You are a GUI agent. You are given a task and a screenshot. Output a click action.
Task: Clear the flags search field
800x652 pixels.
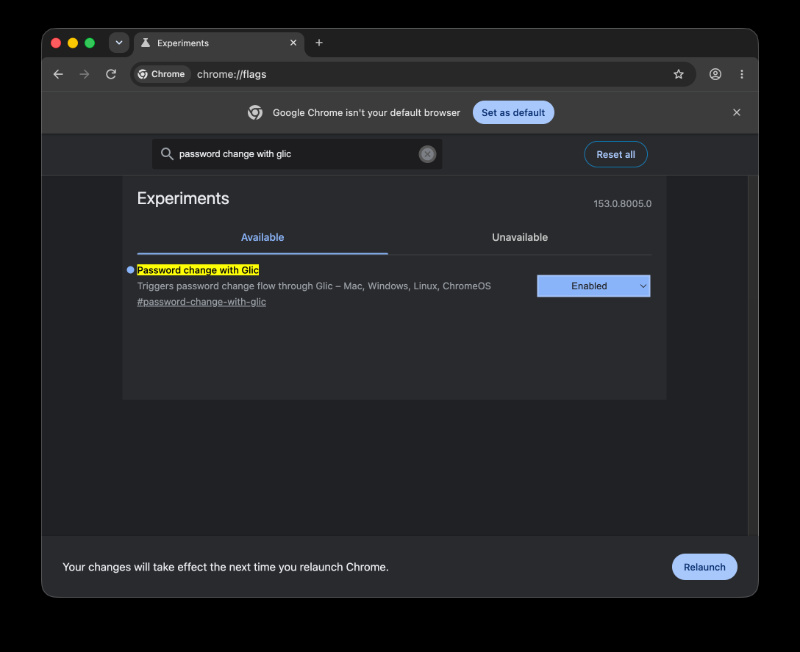(427, 154)
